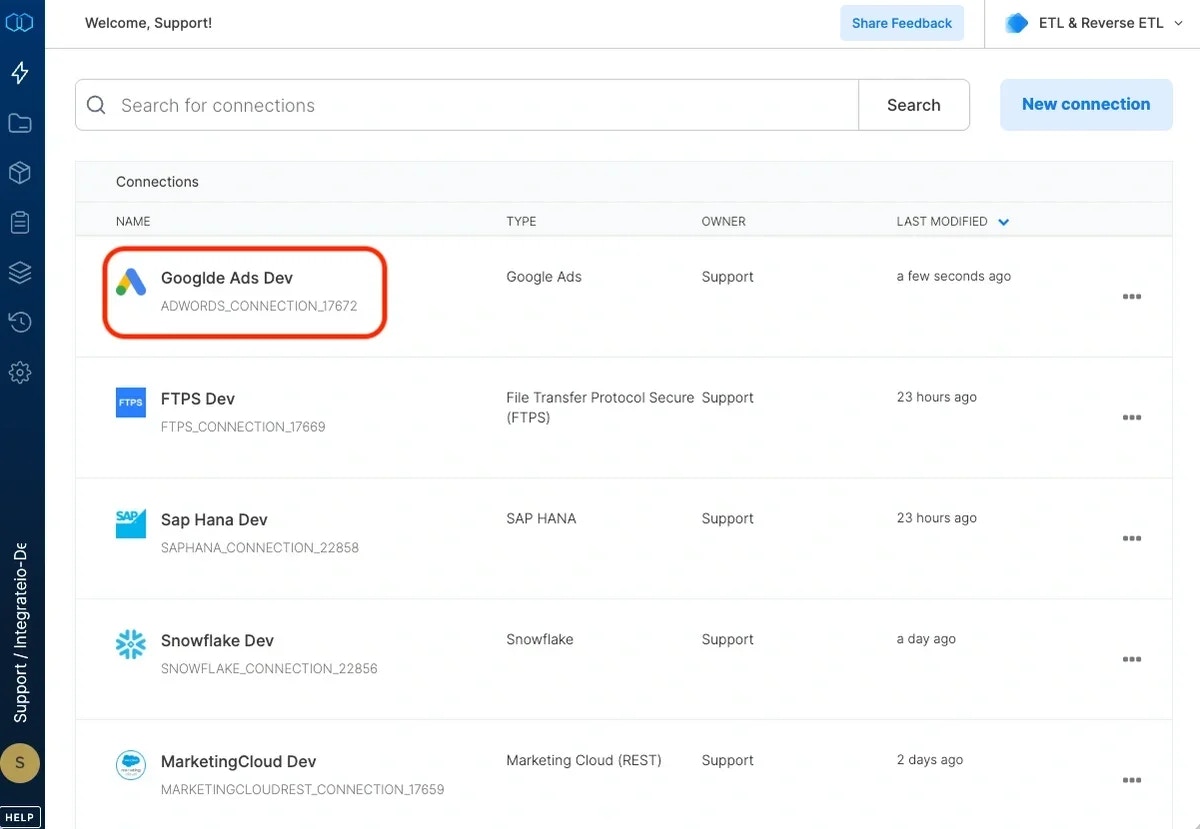
Task: Toggle the Last Modified sort arrow
Action: (x=1003, y=221)
